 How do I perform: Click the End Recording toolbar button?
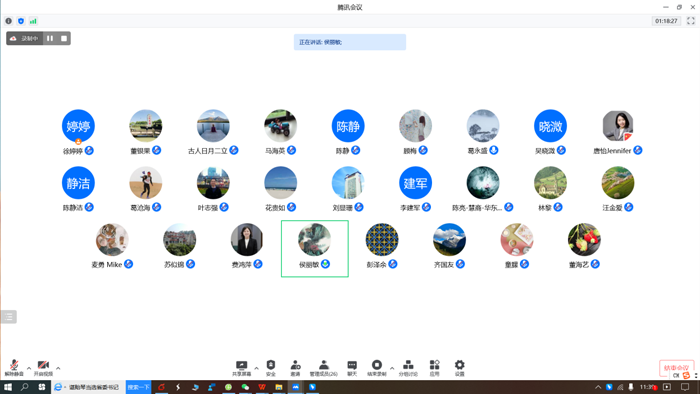pyautogui.click(x=377, y=368)
